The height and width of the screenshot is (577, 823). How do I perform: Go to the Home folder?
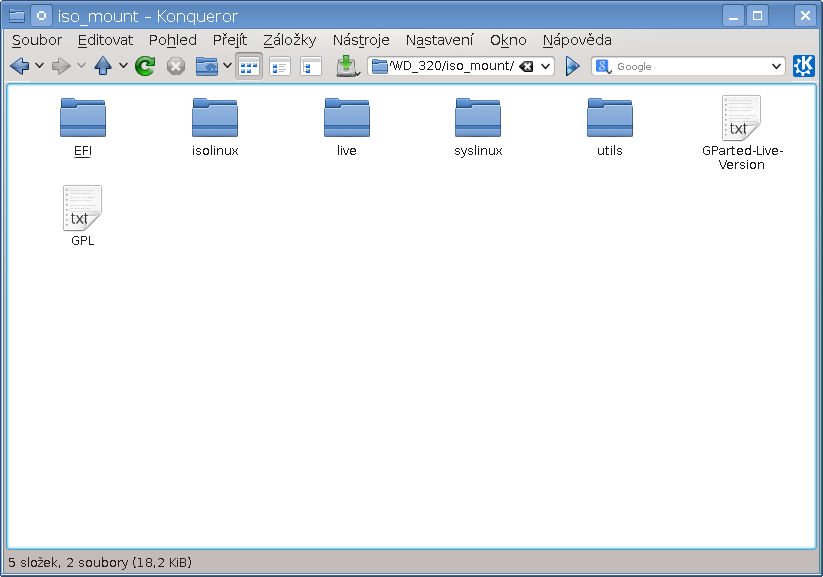click(207, 66)
